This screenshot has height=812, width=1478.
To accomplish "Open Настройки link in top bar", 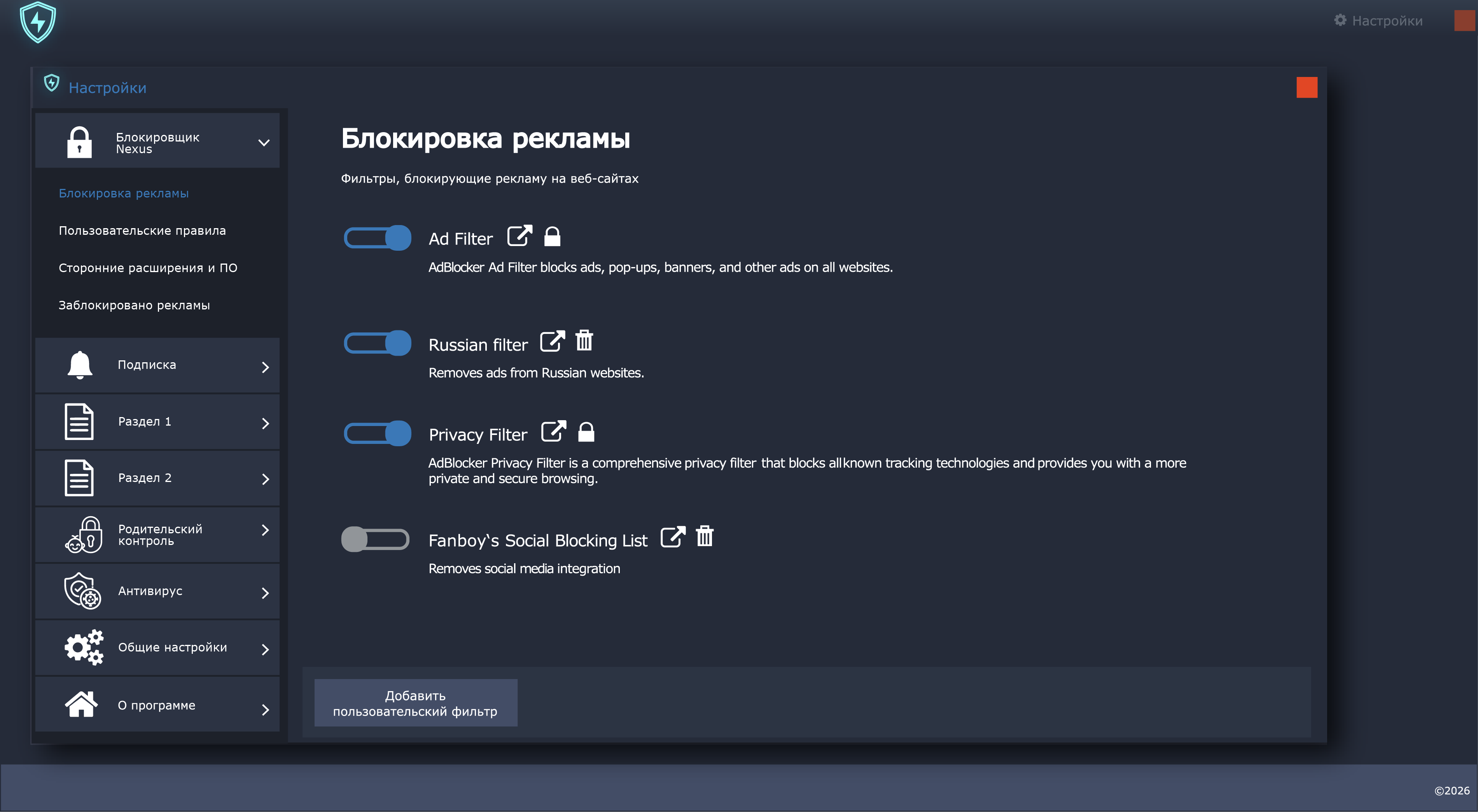I will coord(1379,21).
